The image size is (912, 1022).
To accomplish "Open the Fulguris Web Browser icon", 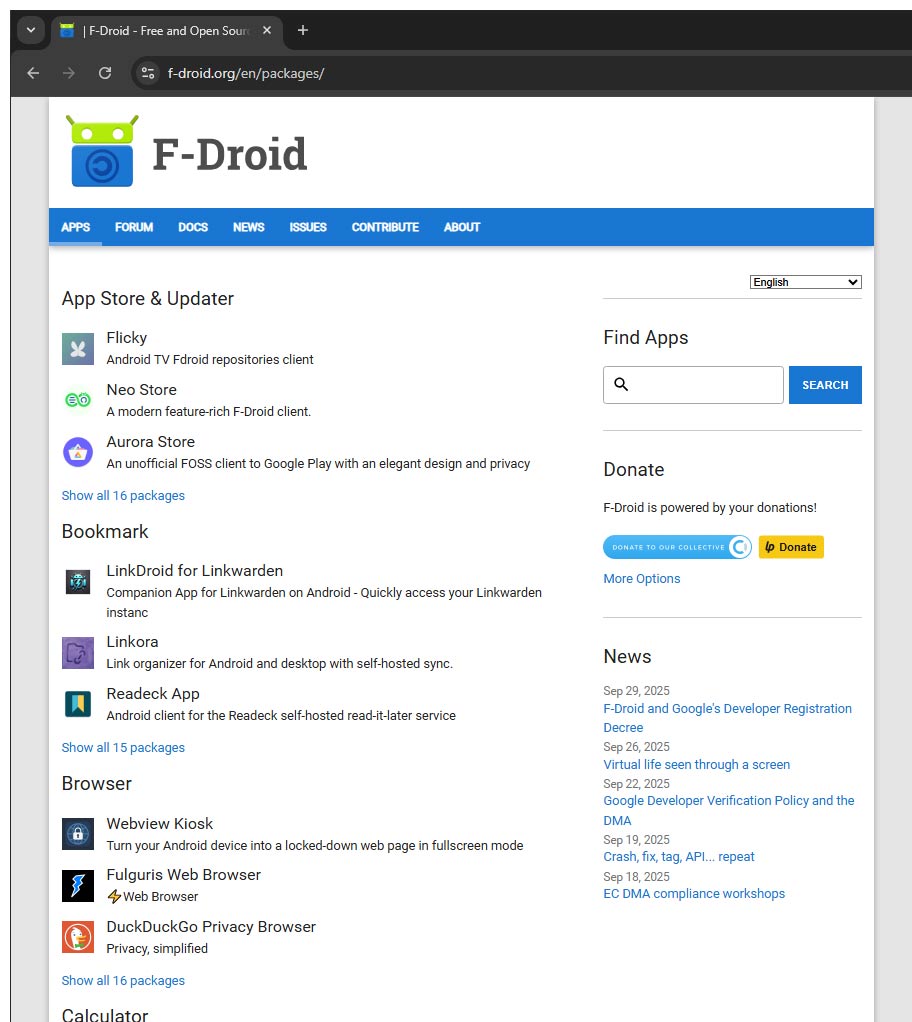I will (78, 886).
